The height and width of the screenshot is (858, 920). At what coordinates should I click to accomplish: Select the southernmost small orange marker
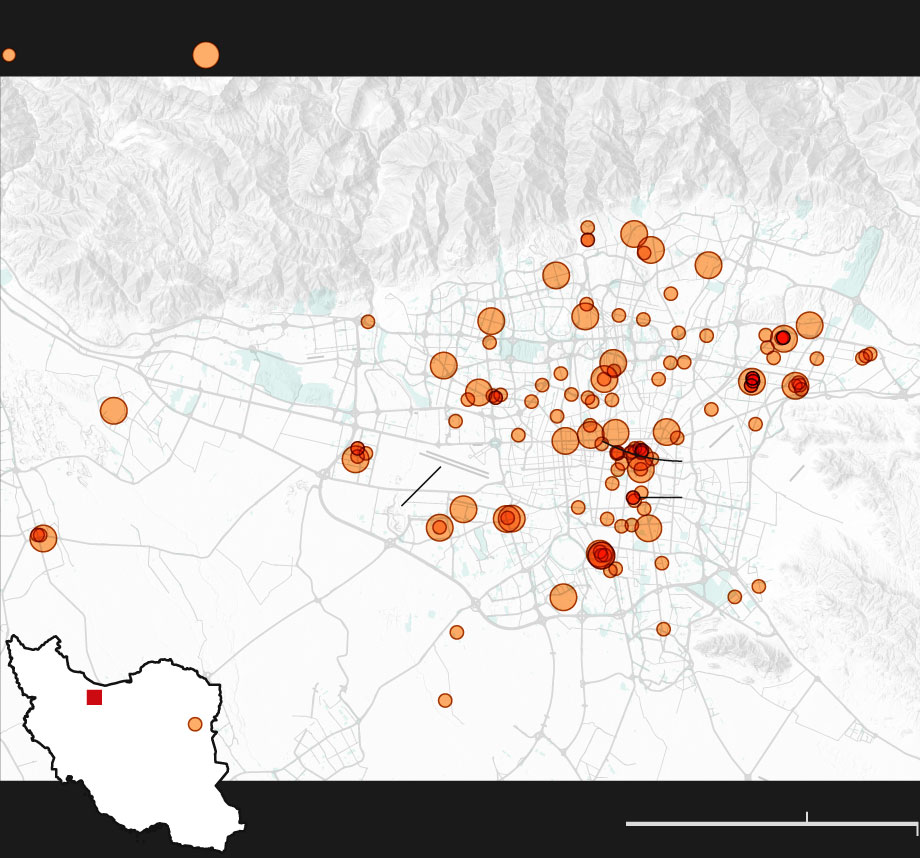pos(445,701)
